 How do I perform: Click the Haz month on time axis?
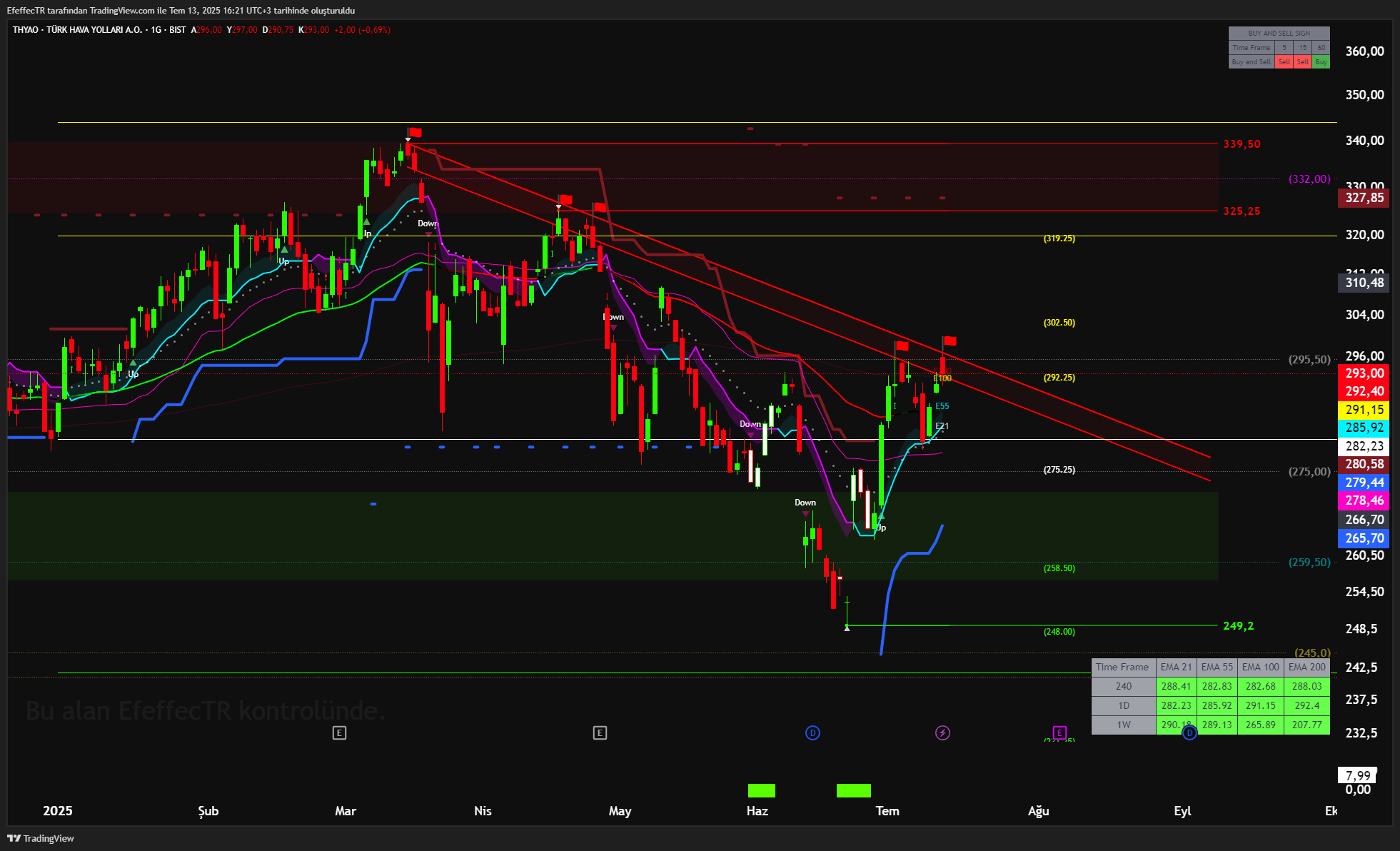point(757,811)
